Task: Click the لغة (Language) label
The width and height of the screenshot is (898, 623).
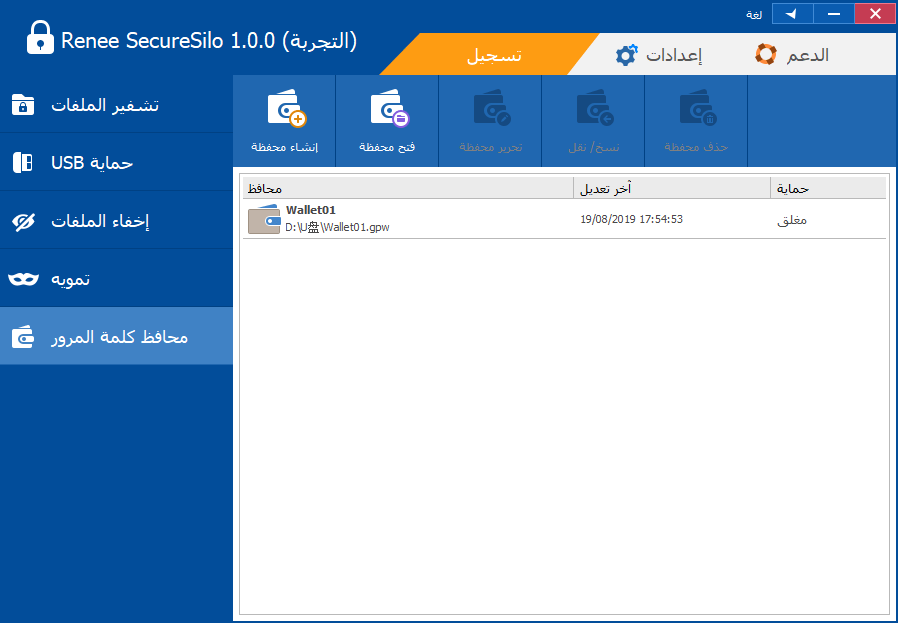Action: tap(754, 14)
